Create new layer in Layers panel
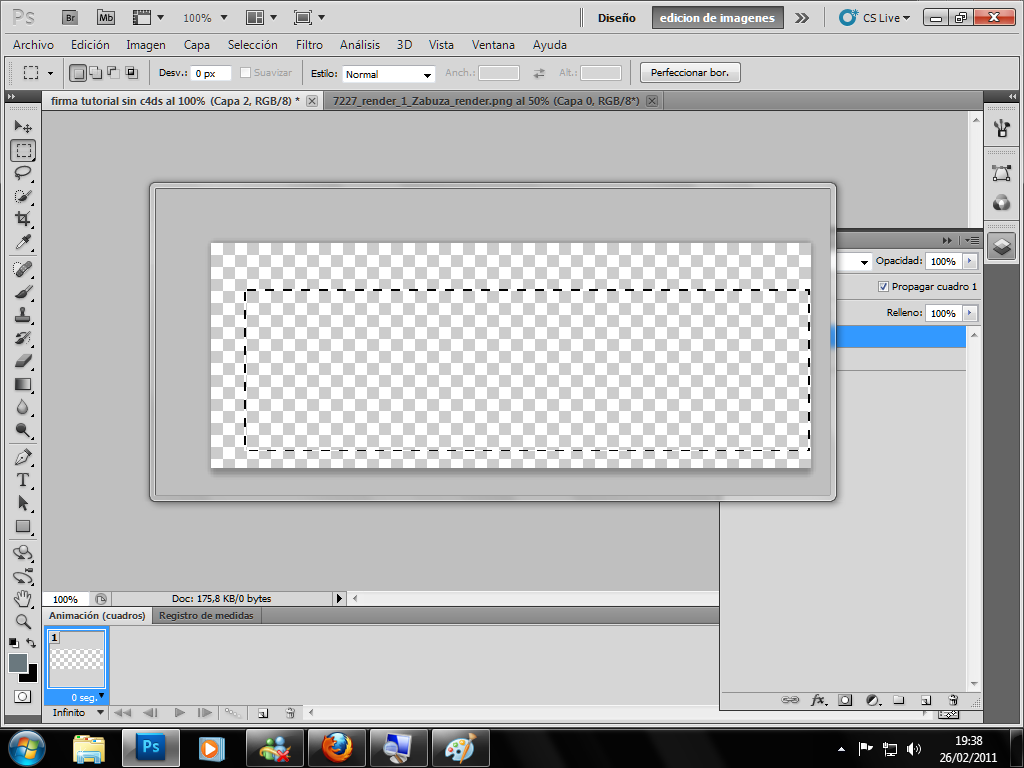Image resolution: width=1024 pixels, height=768 pixels. point(925,700)
